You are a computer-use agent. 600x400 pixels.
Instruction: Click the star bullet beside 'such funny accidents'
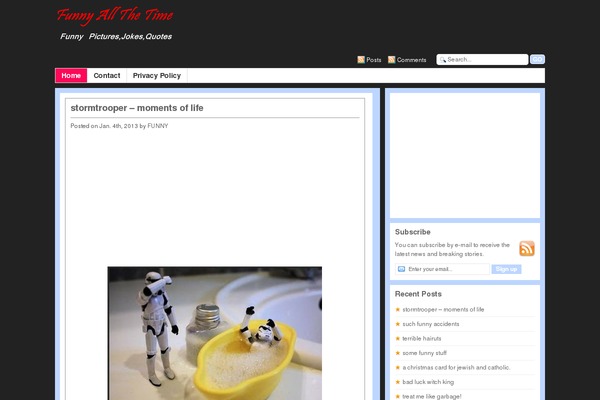[398, 324]
